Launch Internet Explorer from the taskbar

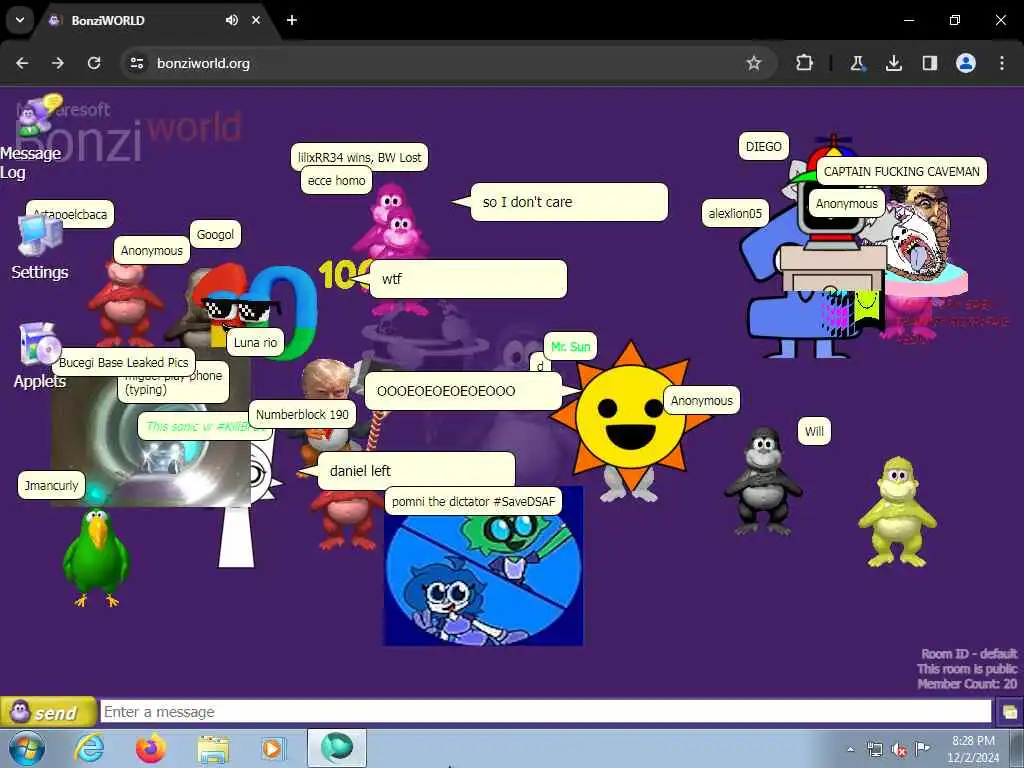coord(89,748)
